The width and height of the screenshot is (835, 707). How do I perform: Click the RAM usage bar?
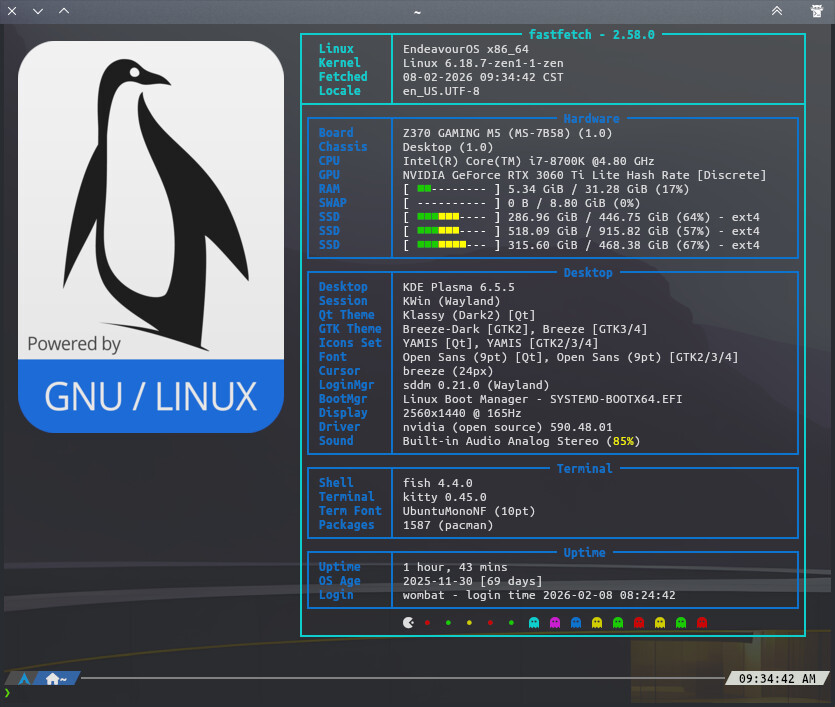452,189
